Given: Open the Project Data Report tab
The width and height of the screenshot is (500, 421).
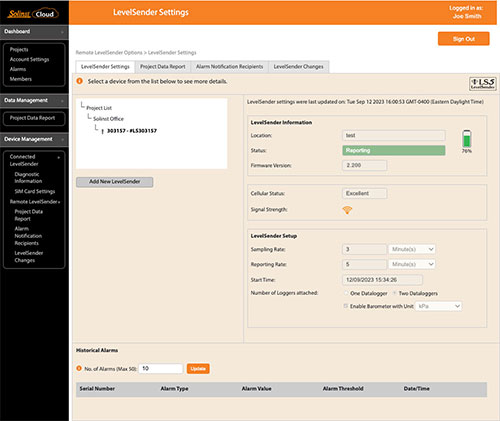Looking at the screenshot, I should point(163,67).
